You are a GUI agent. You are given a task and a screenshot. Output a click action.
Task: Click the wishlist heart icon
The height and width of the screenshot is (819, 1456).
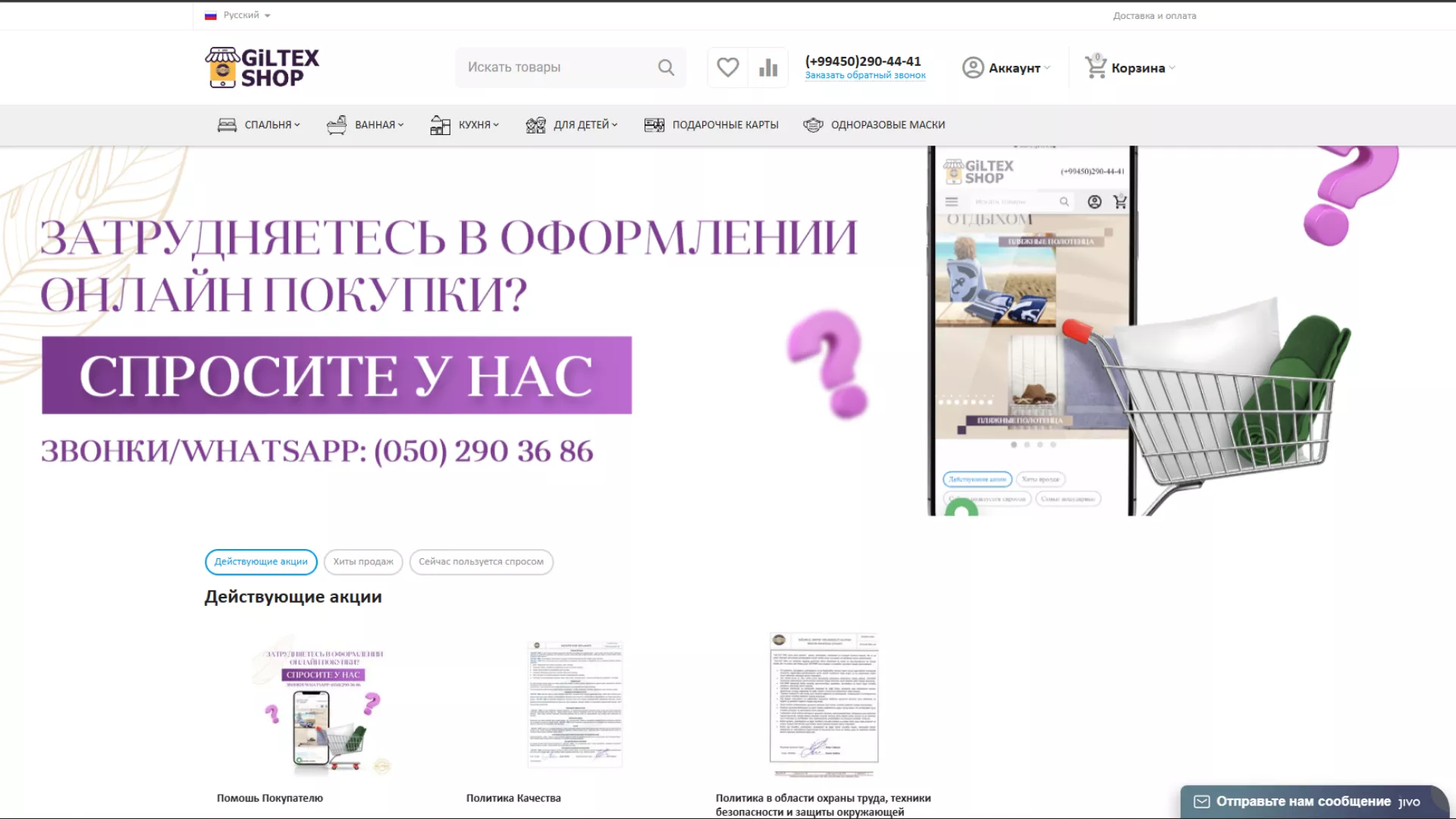pyautogui.click(x=727, y=67)
